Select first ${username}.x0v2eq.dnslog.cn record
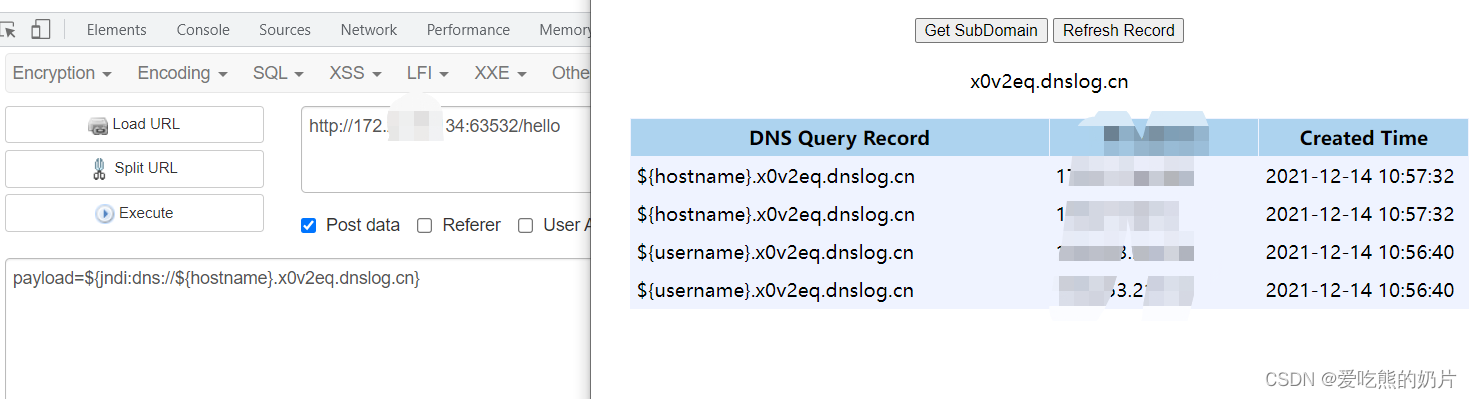This screenshot has width=1472, height=399. [776, 253]
